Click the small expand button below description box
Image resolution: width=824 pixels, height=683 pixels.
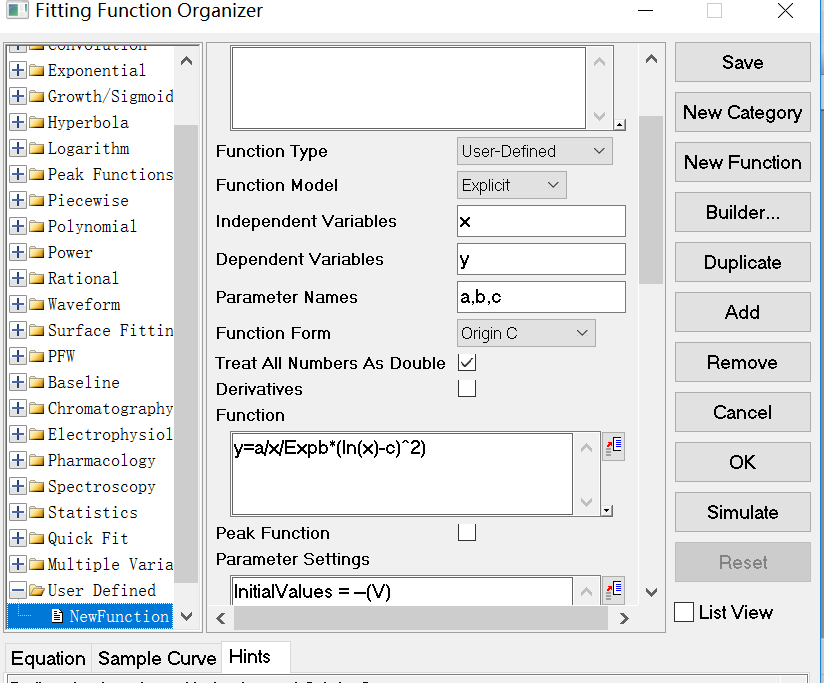(620, 125)
